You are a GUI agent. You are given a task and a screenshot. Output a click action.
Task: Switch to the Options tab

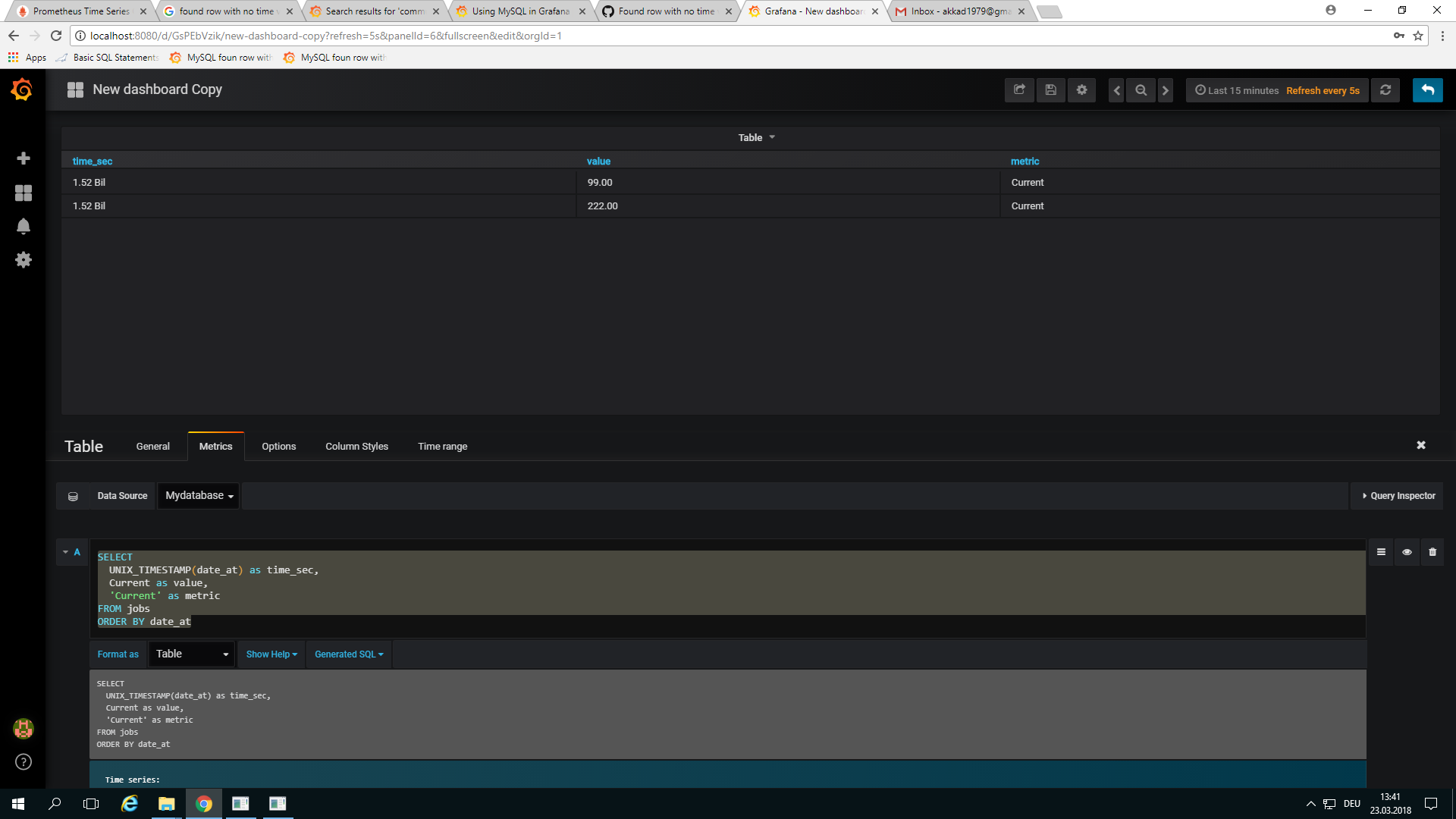pyautogui.click(x=278, y=447)
